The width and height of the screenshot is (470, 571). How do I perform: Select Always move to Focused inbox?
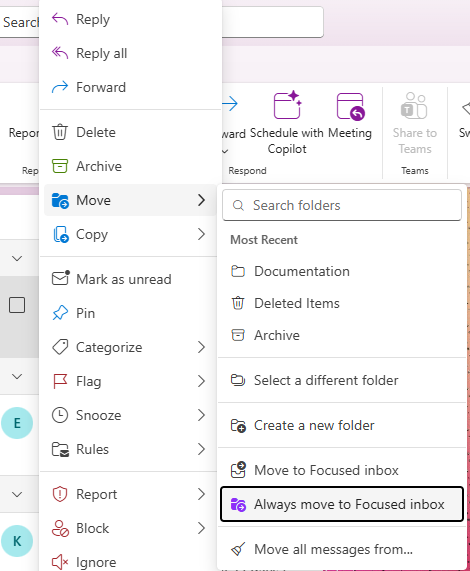coord(342,504)
